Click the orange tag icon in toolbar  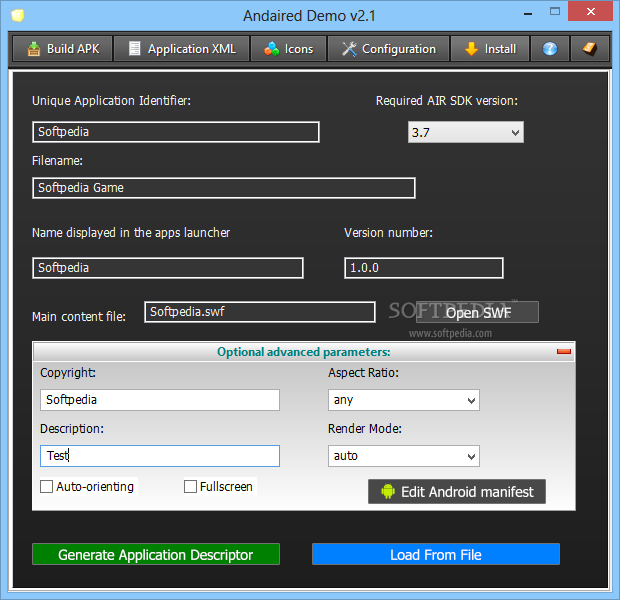(x=590, y=49)
